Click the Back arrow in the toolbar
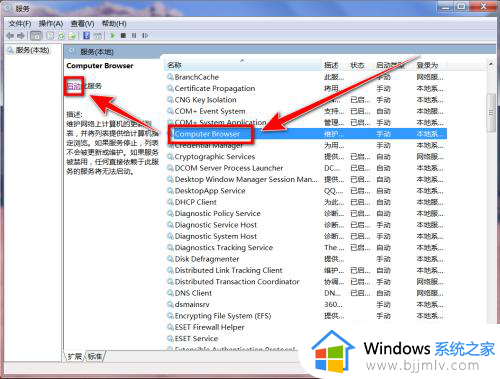500x379 pixels. (x=10, y=36)
